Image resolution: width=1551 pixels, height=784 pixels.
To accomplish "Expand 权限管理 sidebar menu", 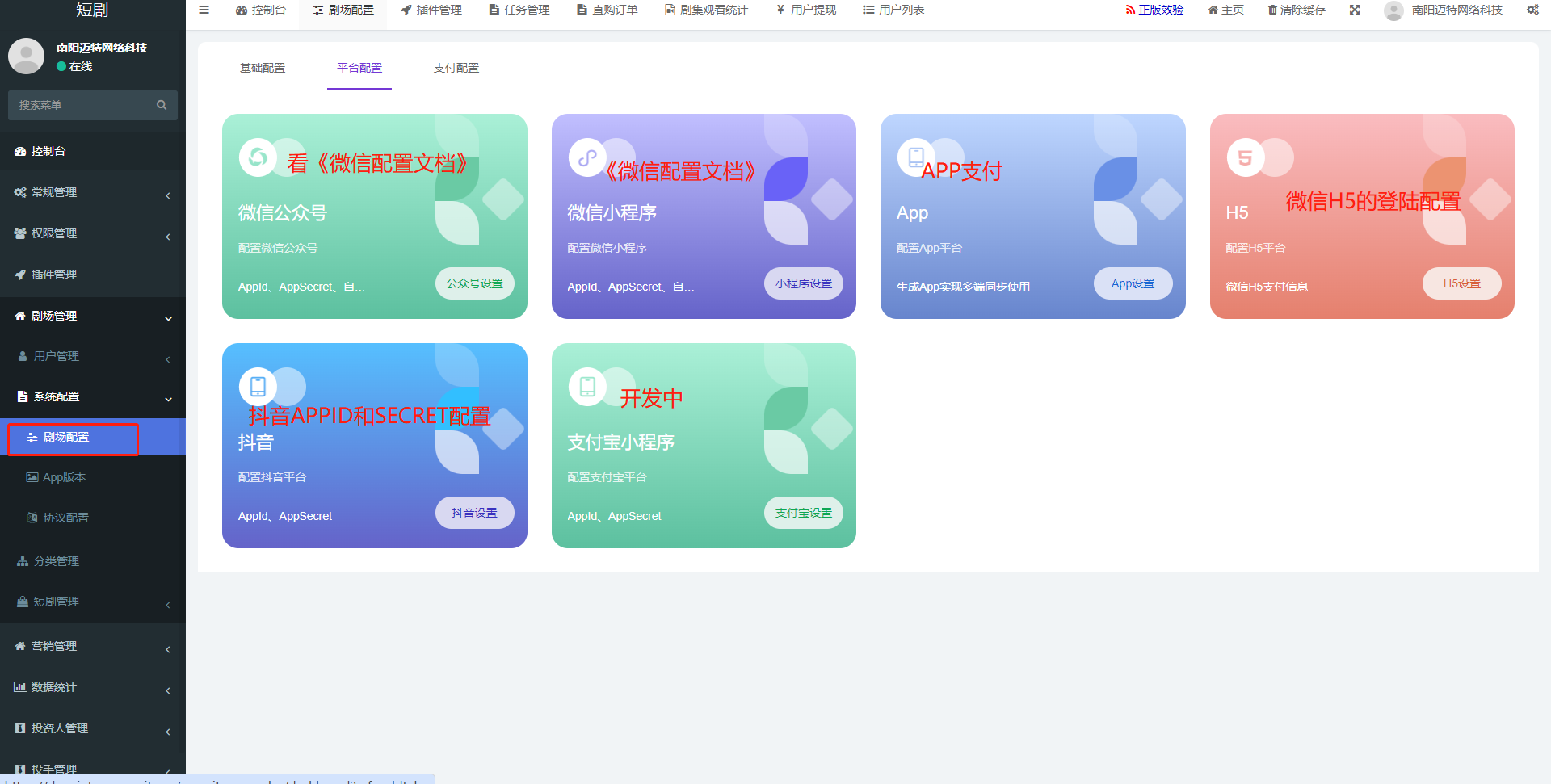I will pos(93,233).
